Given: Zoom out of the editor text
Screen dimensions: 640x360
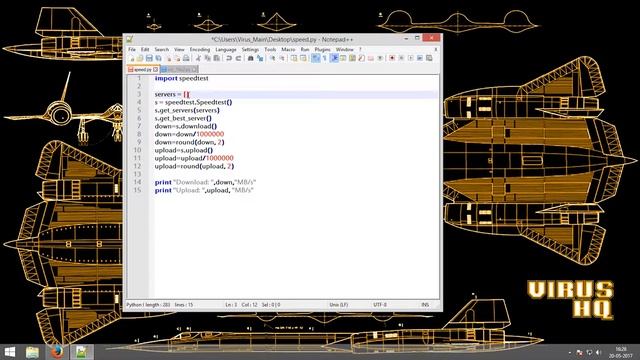Looking at the screenshot, I should (283, 58).
